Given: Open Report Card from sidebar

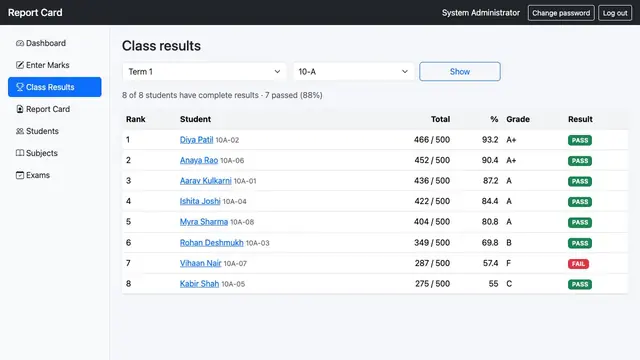Looking at the screenshot, I should [x=55, y=109].
